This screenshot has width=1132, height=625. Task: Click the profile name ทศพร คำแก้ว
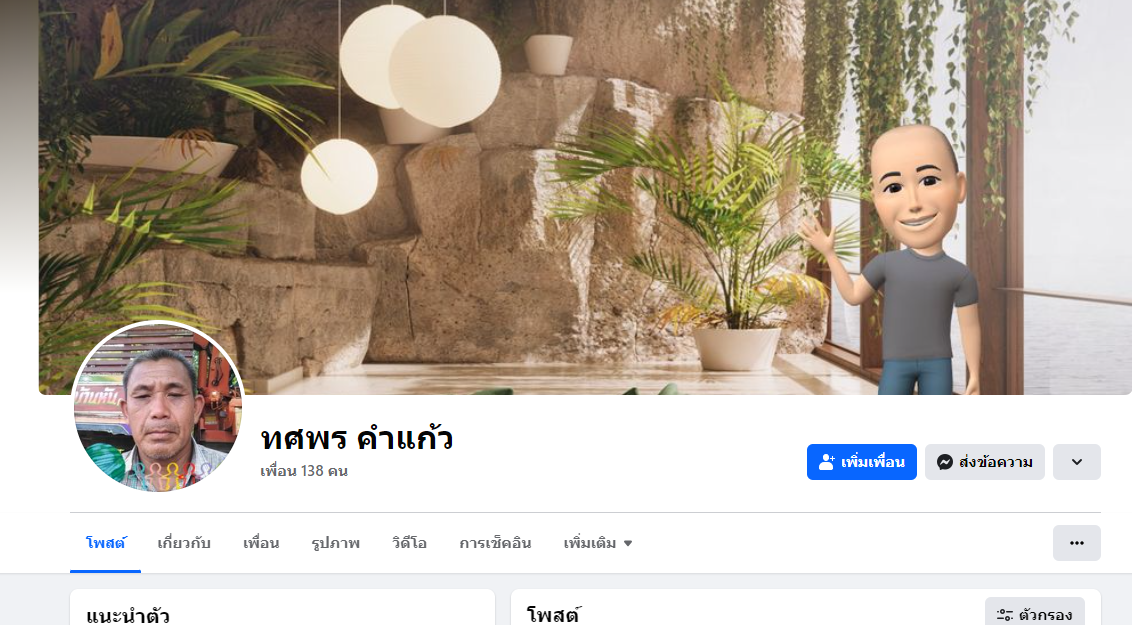click(x=357, y=438)
